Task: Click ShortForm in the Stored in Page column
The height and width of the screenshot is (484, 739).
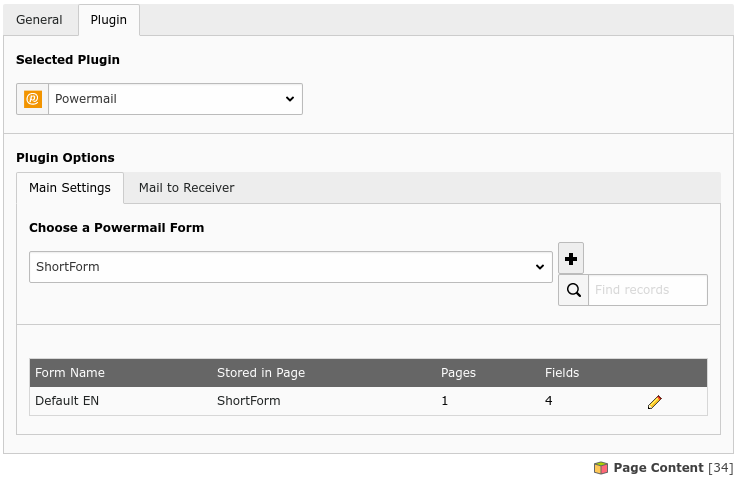Action: (249, 401)
